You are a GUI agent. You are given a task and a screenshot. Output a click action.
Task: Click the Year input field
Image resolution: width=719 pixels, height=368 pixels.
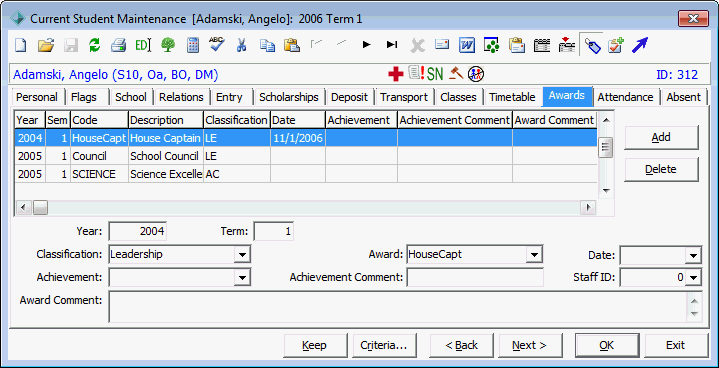click(x=138, y=231)
